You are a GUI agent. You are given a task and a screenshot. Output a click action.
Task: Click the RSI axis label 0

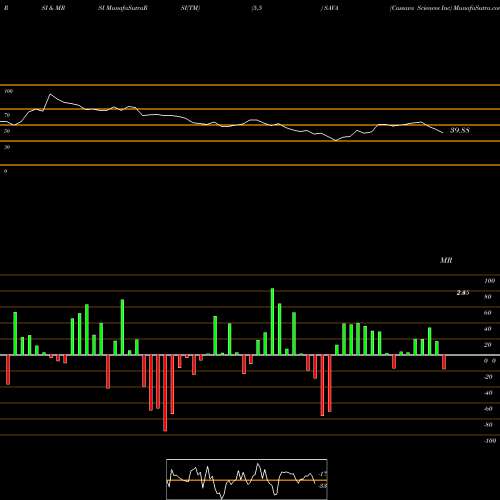coord(6,171)
